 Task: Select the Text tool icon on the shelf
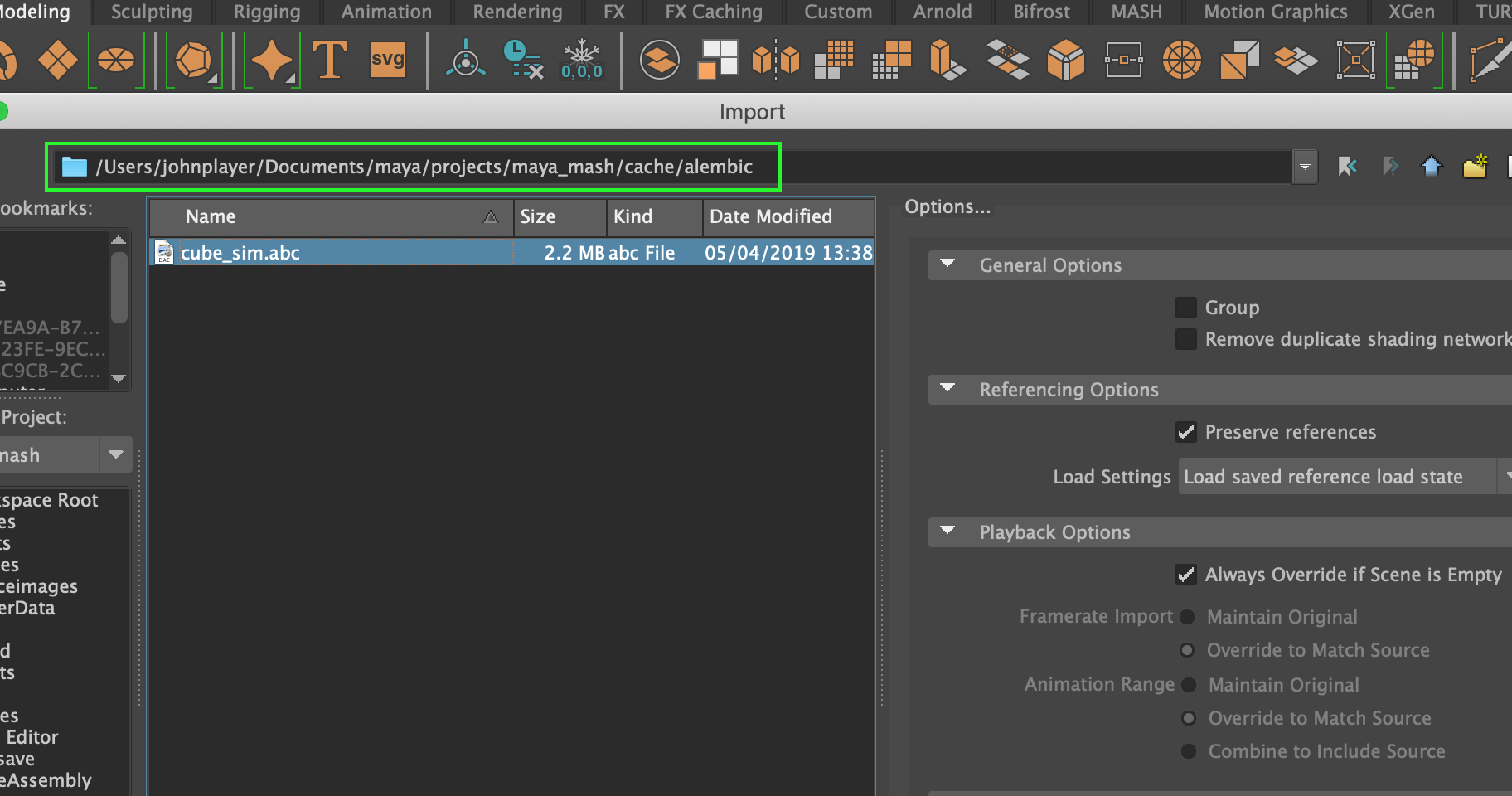[330, 59]
